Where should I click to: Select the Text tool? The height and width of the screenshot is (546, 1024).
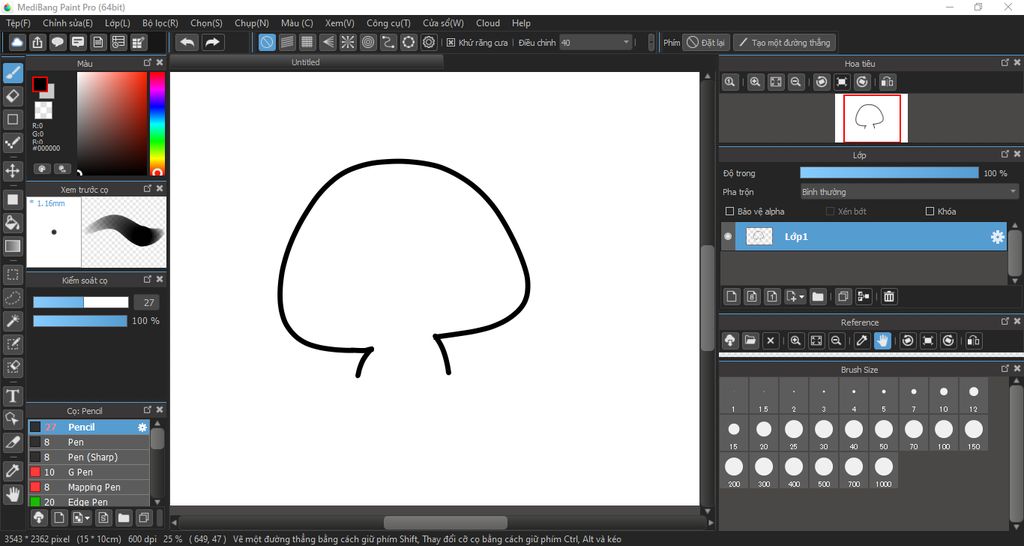click(x=12, y=396)
